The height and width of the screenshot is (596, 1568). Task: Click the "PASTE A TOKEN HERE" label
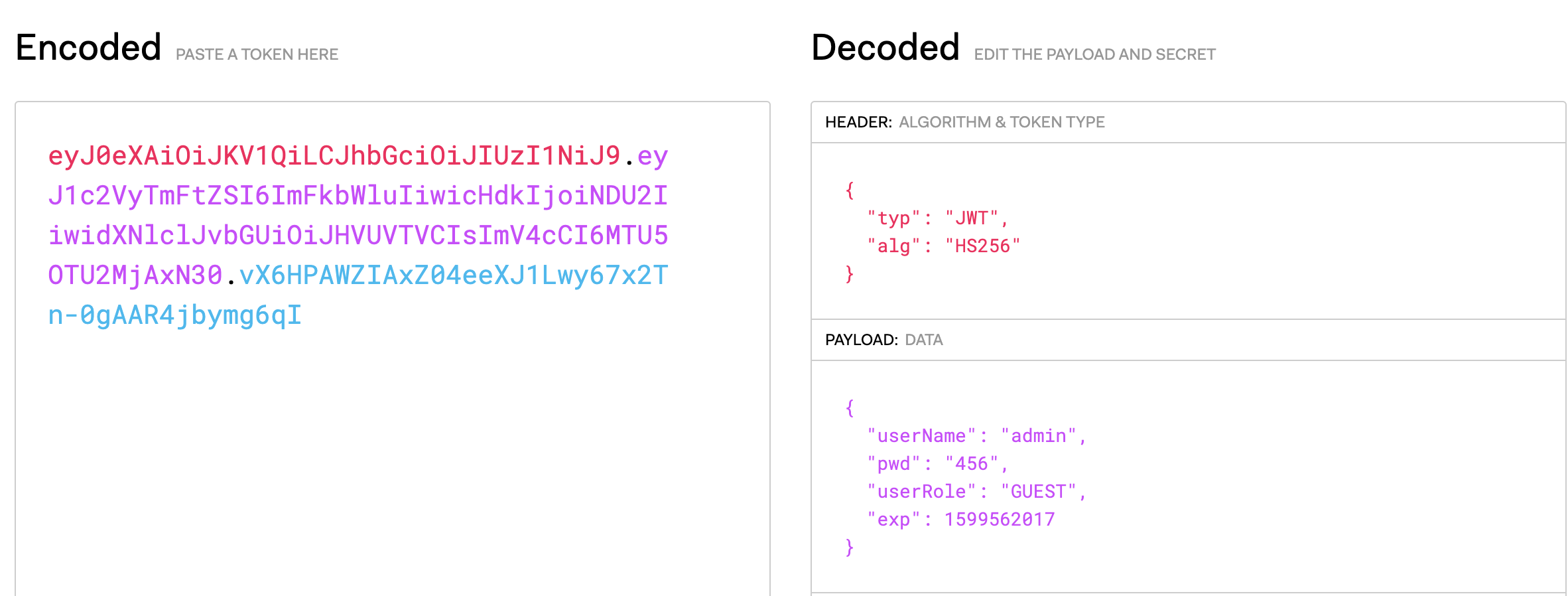(x=257, y=54)
